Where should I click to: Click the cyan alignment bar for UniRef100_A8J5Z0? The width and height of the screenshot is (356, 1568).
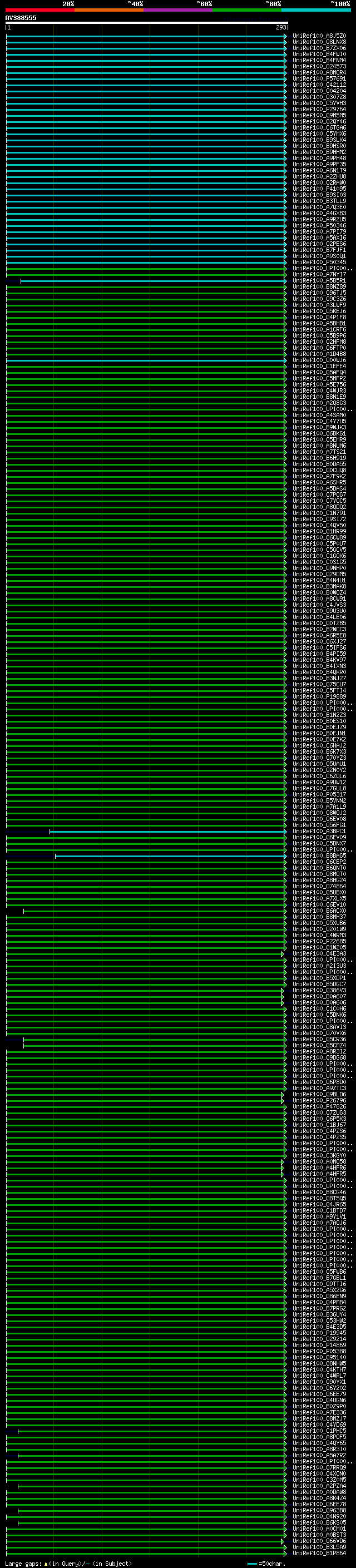[x=146, y=36]
